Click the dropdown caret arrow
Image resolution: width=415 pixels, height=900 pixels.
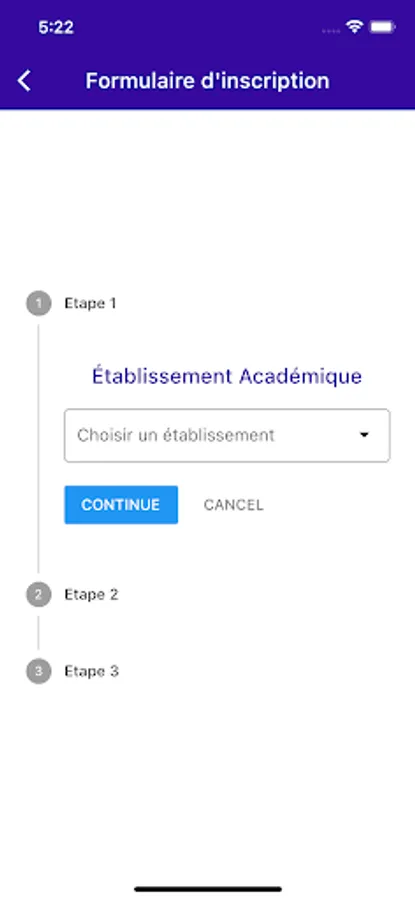coord(364,435)
